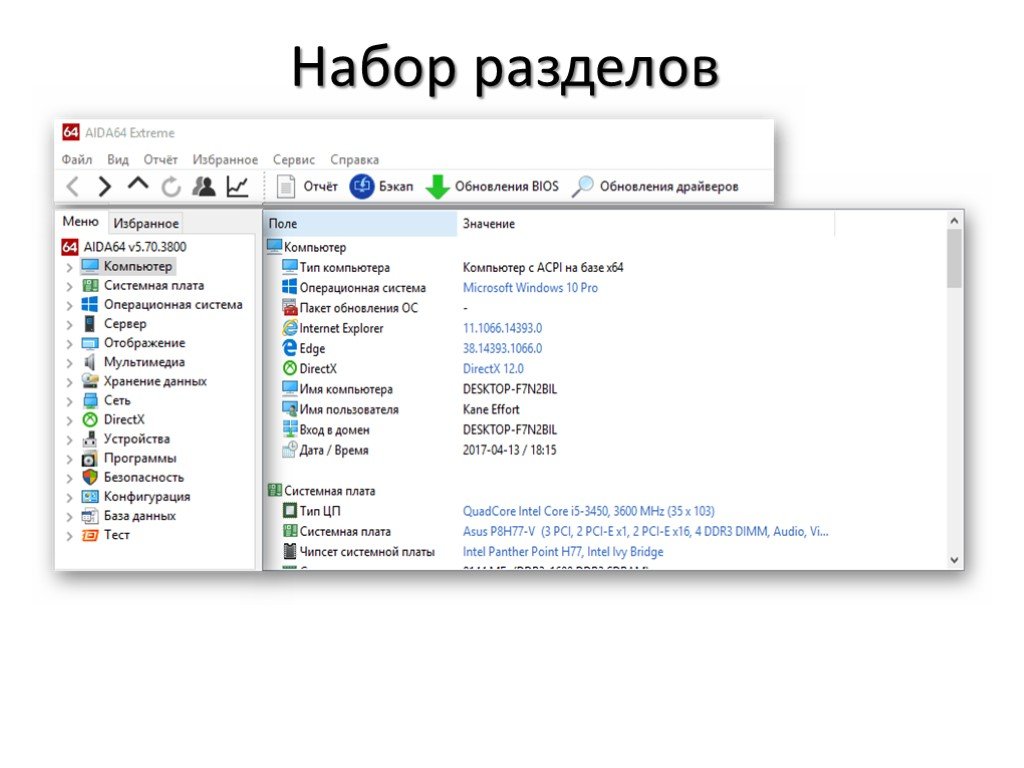Viewport: 1024px width, 768px height.
Task: Expand the Сервер tree node
Action: point(69,325)
